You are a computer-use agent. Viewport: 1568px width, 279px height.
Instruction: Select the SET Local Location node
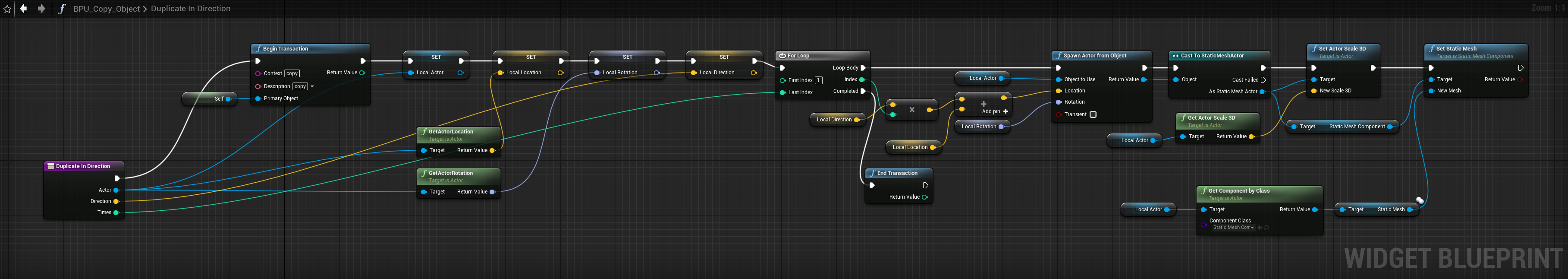coord(531,65)
